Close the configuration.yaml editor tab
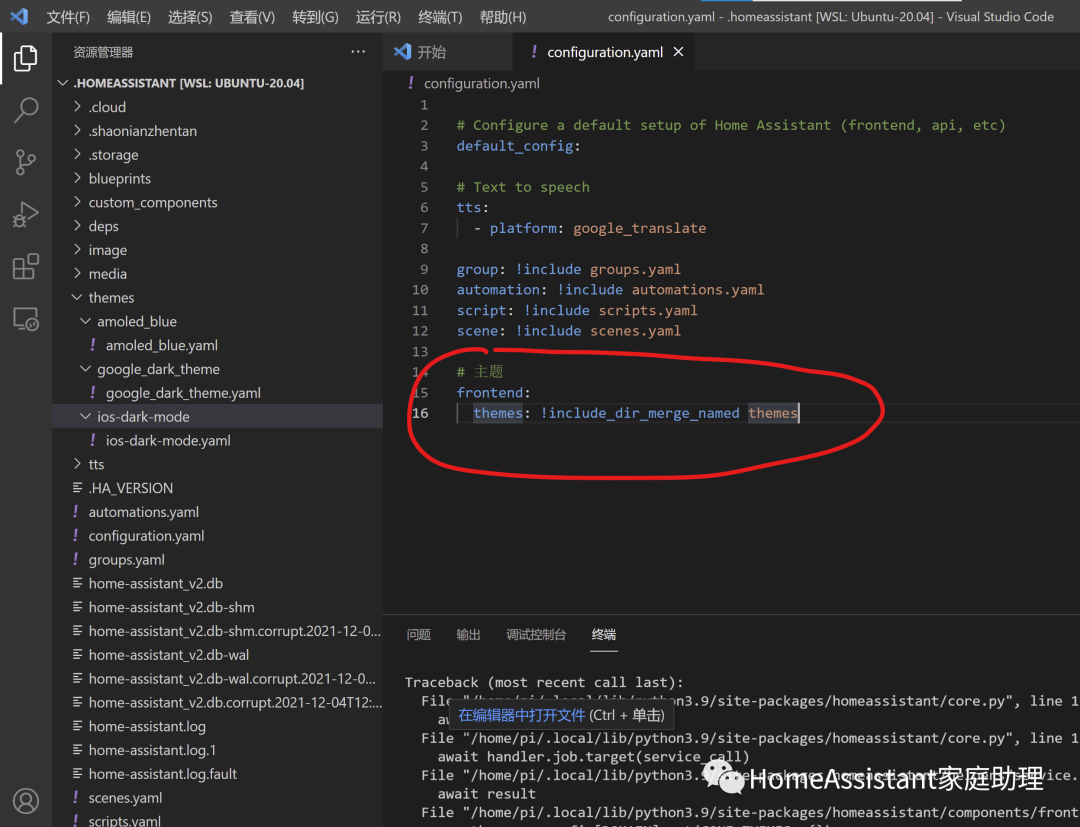Viewport: 1080px width, 827px height. [x=679, y=52]
